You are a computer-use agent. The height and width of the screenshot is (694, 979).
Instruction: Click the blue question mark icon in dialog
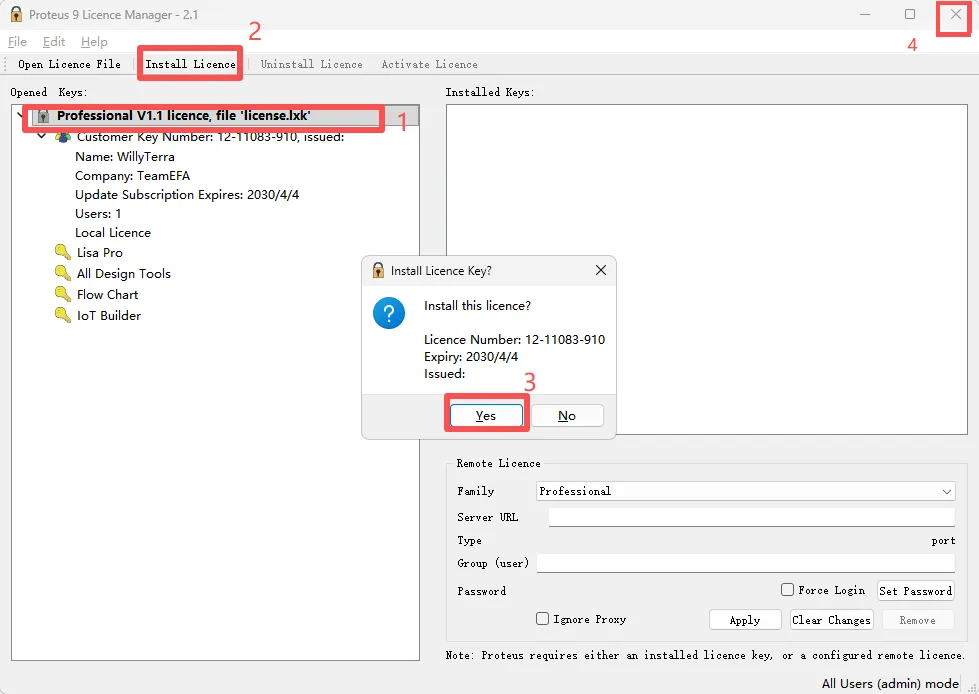tap(389, 313)
